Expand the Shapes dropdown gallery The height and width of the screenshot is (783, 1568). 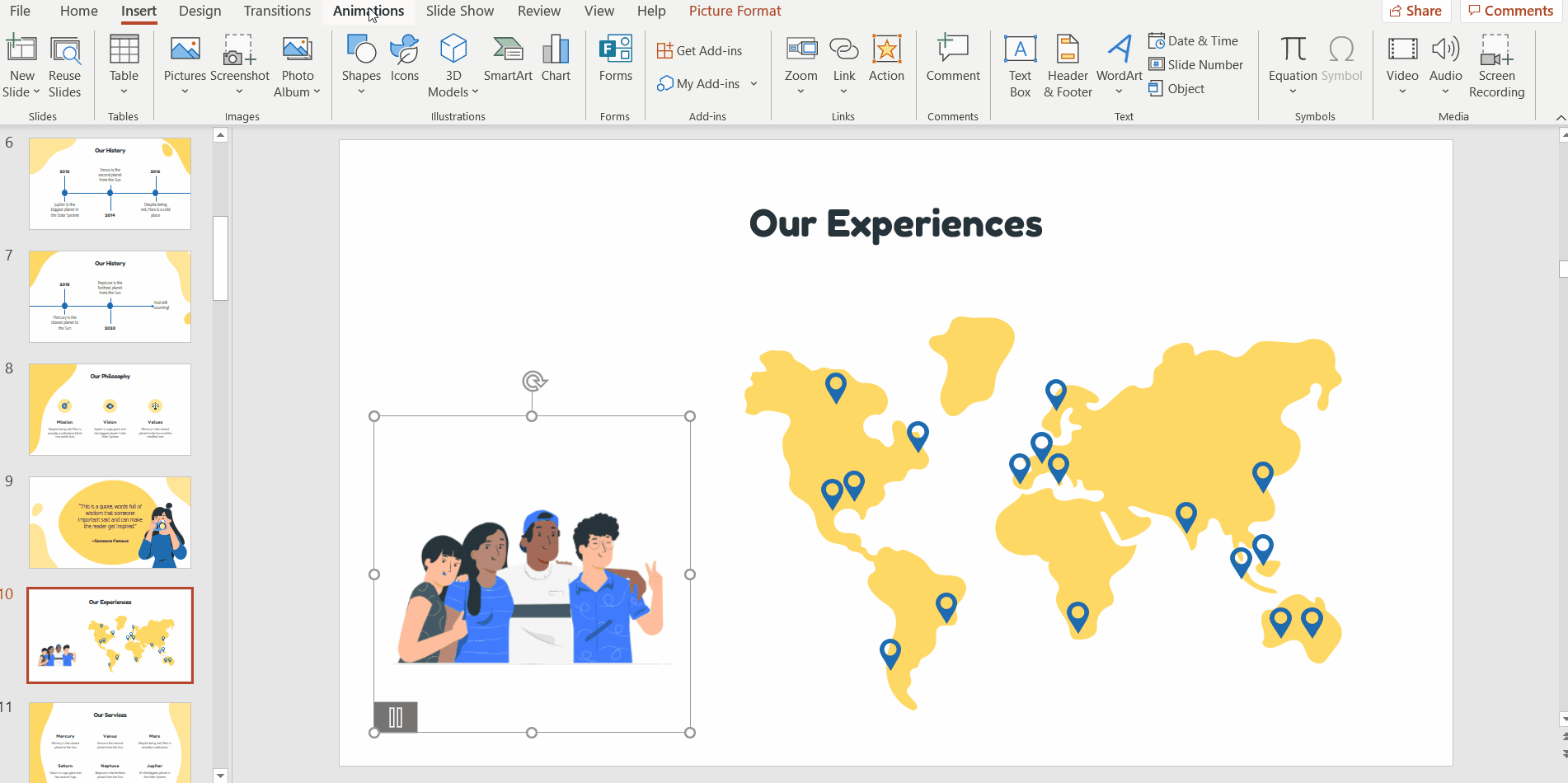361,91
